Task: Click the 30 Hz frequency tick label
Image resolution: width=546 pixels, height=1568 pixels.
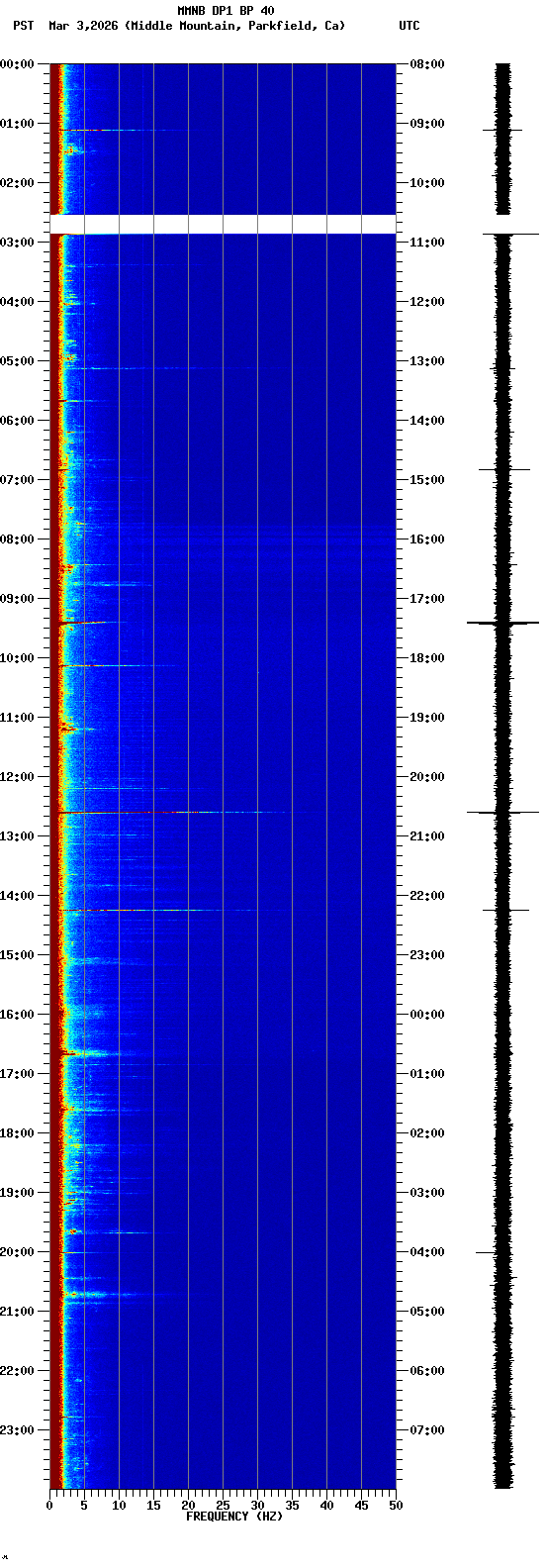Action: click(257, 1506)
